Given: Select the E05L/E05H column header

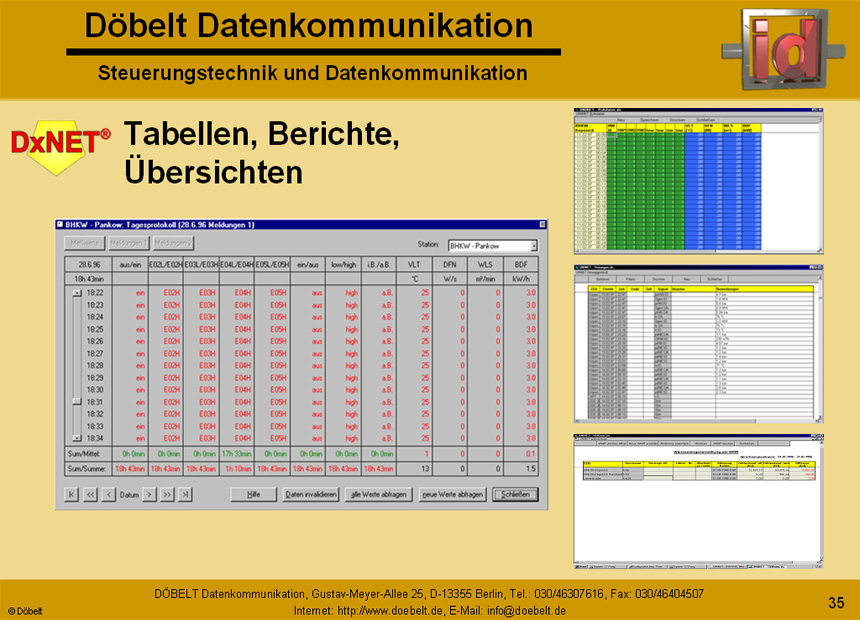Looking at the screenshot, I should click(273, 264).
